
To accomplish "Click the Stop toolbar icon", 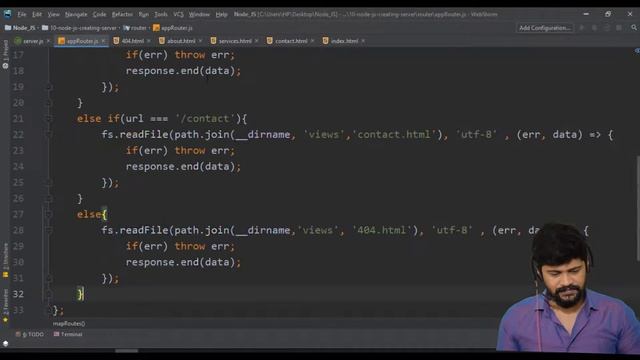I will click(619, 28).
